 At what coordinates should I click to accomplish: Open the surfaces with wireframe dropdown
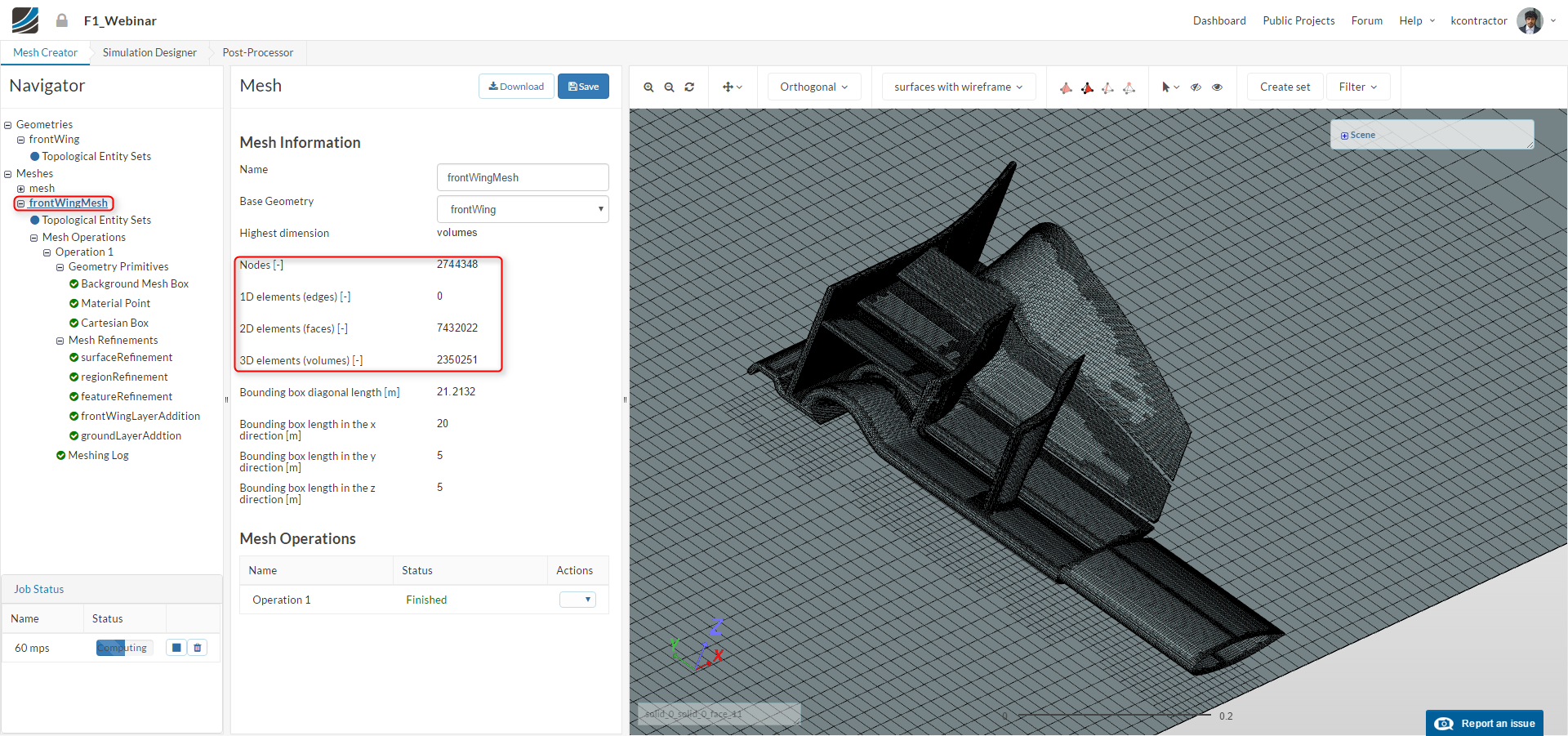(x=958, y=87)
